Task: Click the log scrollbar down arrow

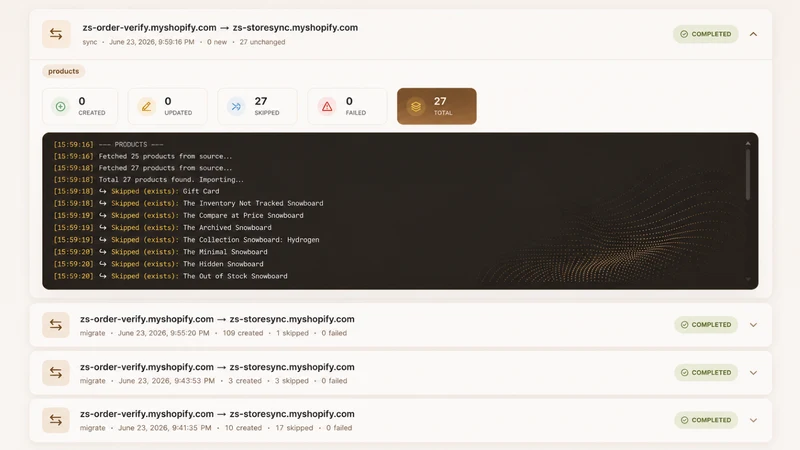Action: (x=748, y=279)
